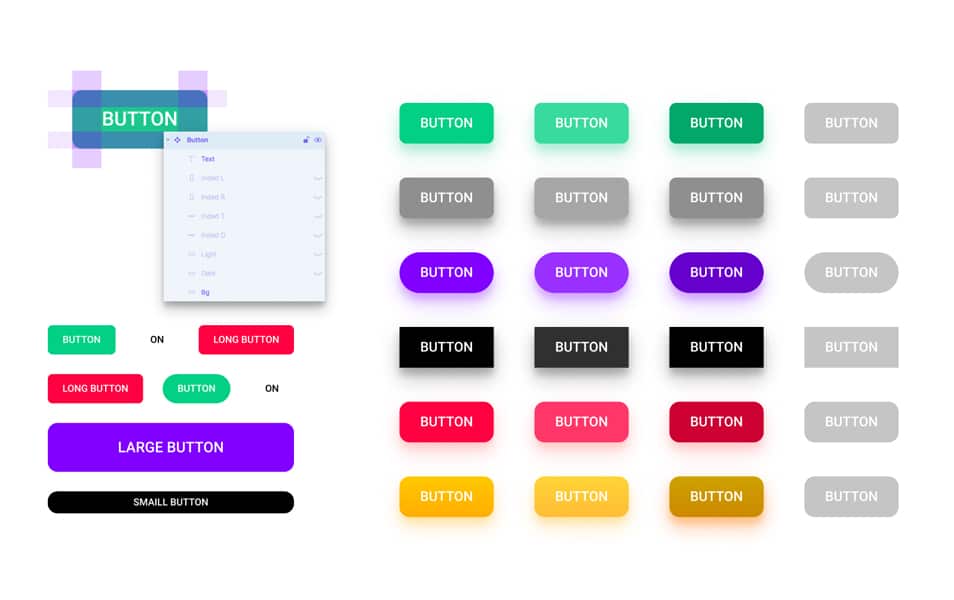The image size is (954, 600).
Task: Click the Text property icon in the Button panel
Action: pos(191,158)
